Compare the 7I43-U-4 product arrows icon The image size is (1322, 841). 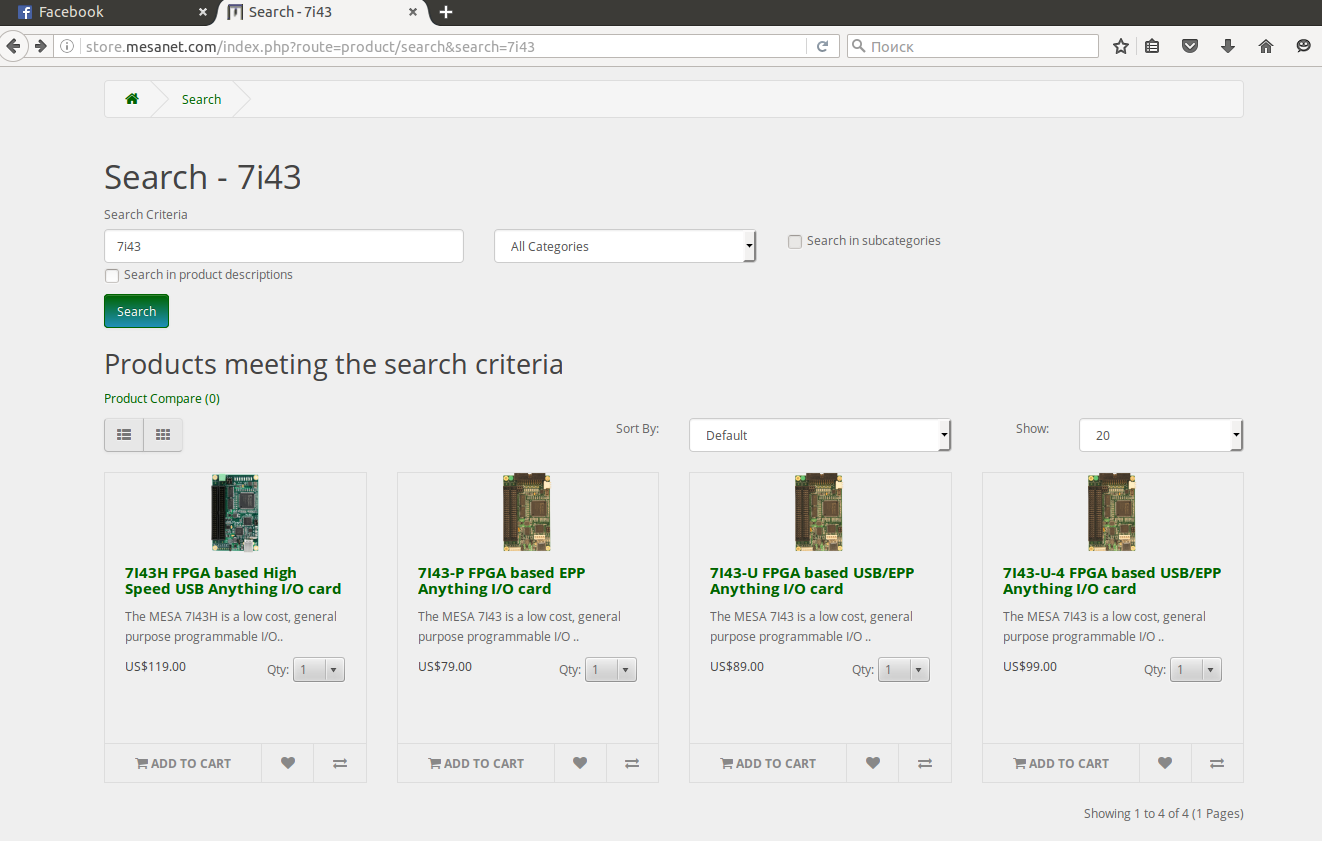[x=1217, y=763]
